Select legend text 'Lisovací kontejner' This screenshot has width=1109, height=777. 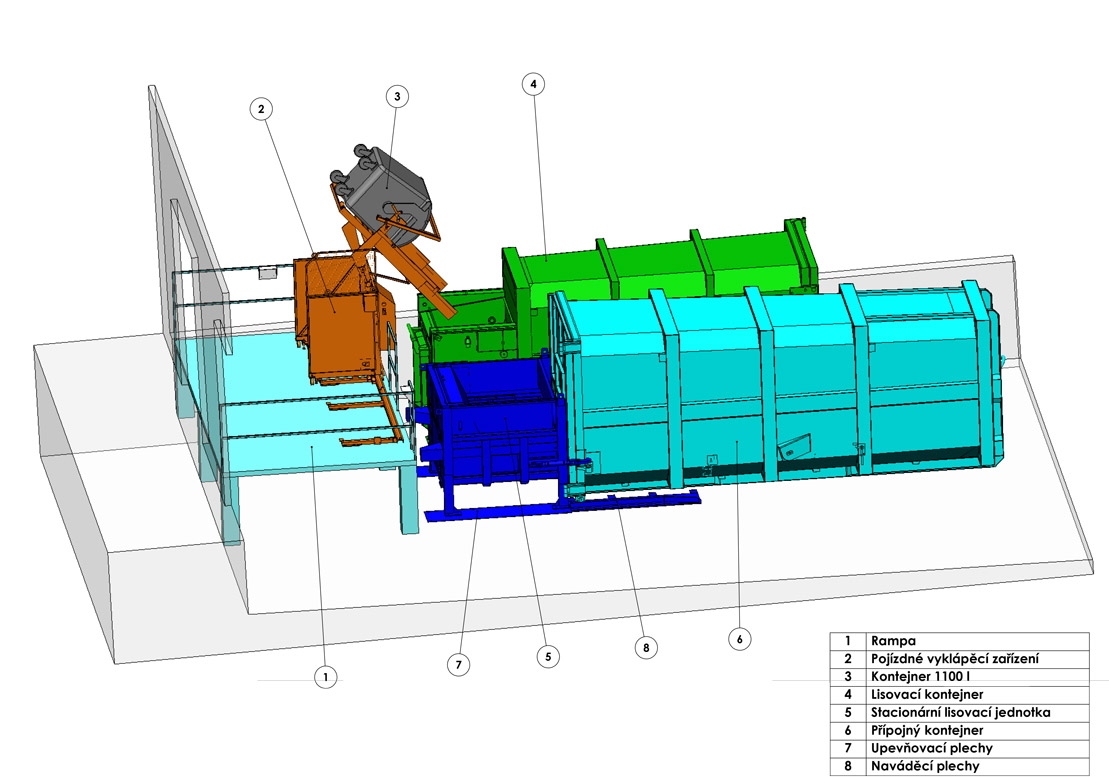click(927, 694)
